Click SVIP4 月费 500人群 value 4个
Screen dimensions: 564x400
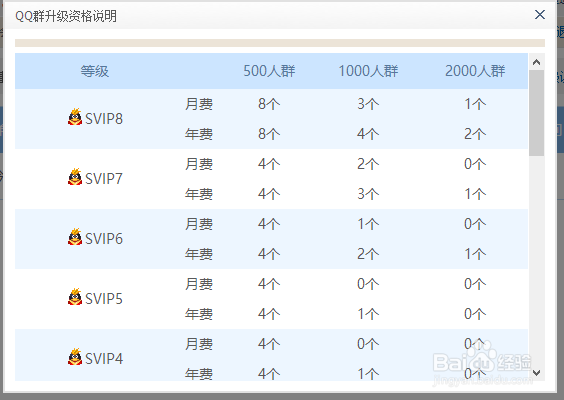click(269, 344)
